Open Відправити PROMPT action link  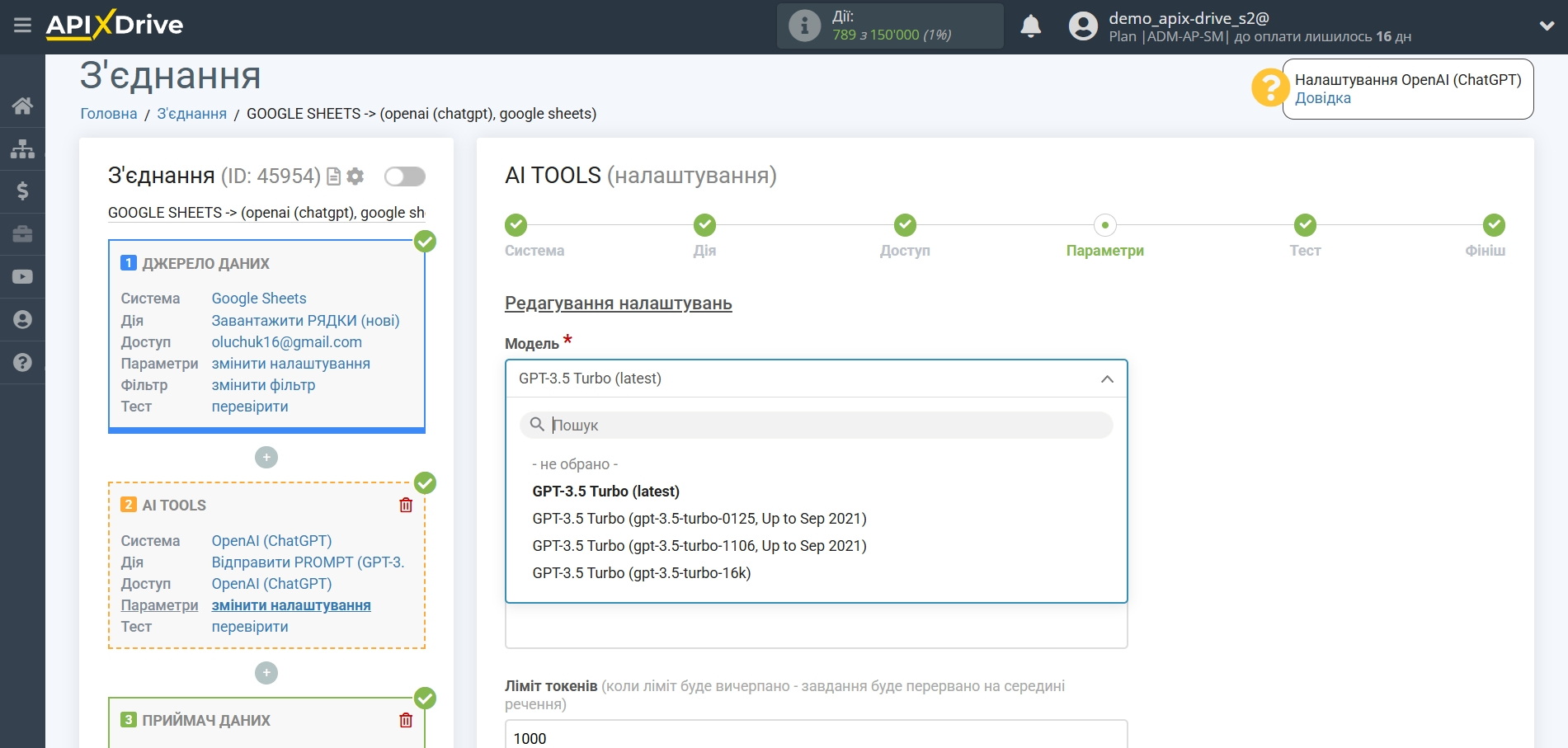click(308, 562)
